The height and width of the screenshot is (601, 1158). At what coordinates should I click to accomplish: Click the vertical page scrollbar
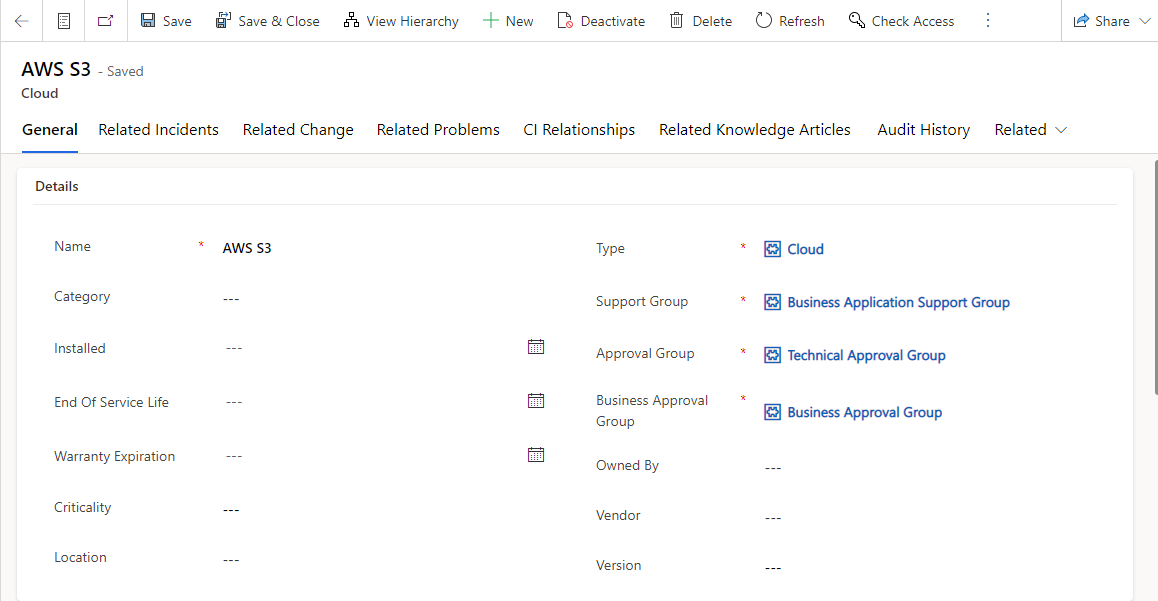1156,277
